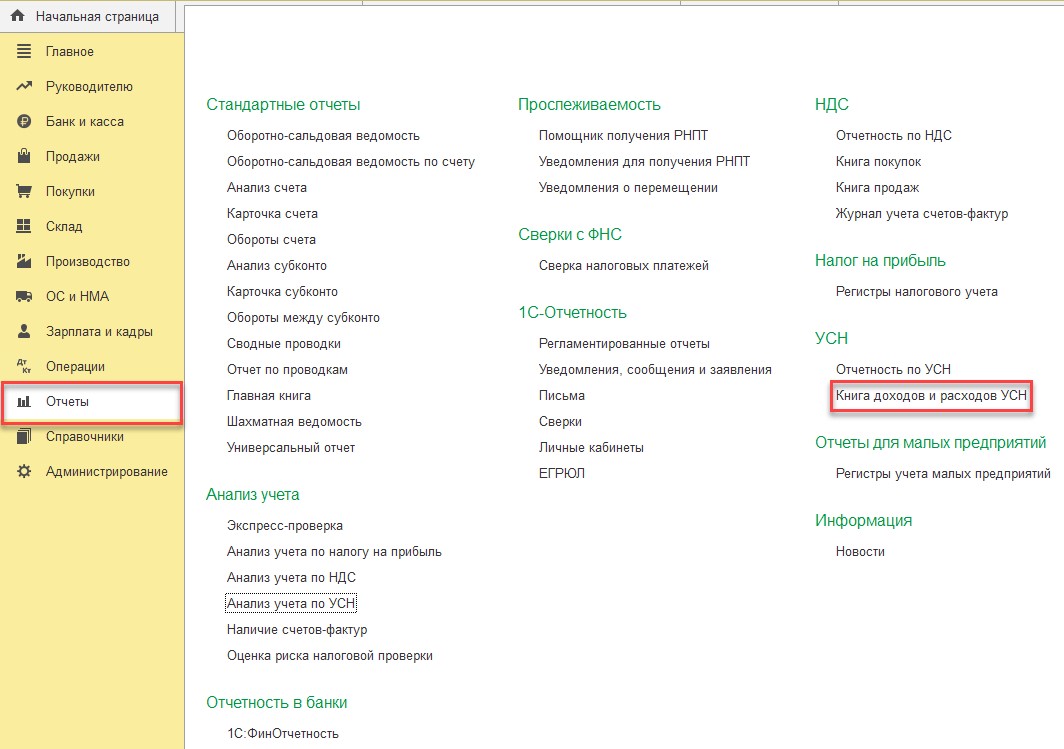
Task: Open Анализ учета по НДС
Action: point(291,577)
